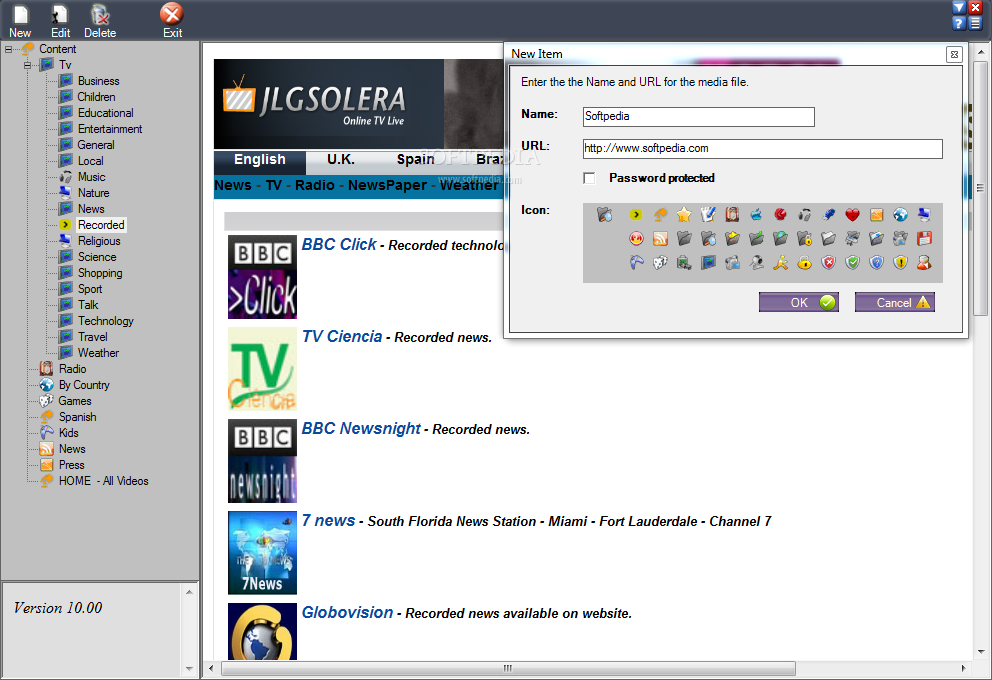Pick the blue question shield icon
Screen dimensions: 992x680
pos(876,263)
